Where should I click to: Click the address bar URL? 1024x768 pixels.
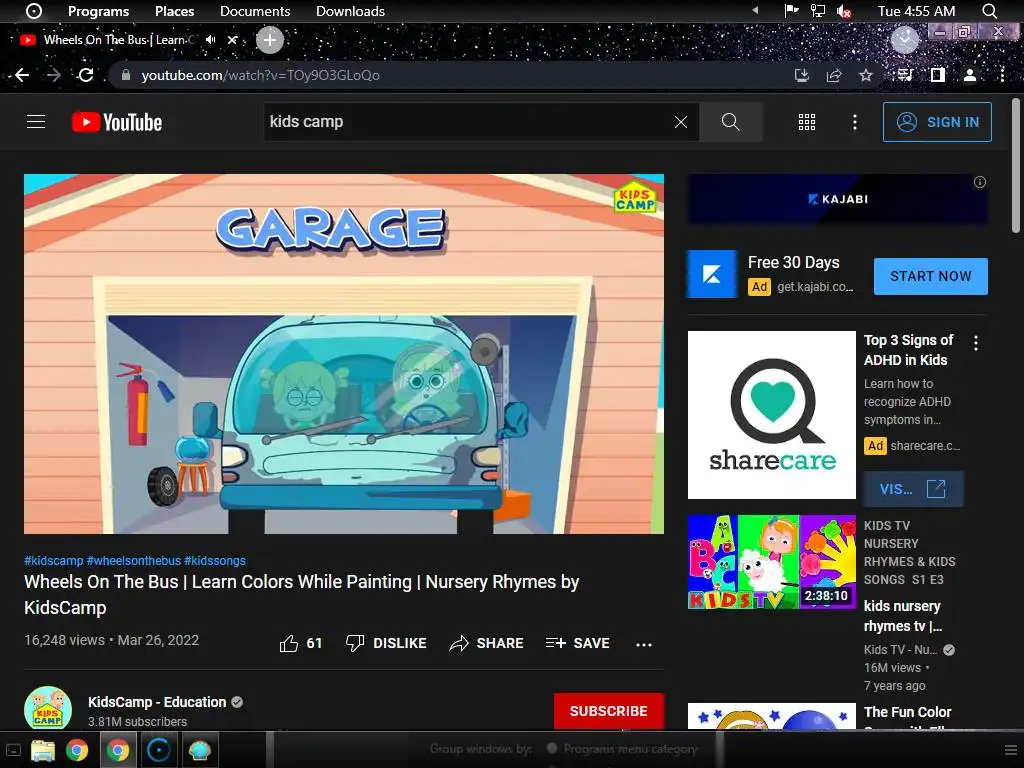pos(260,75)
